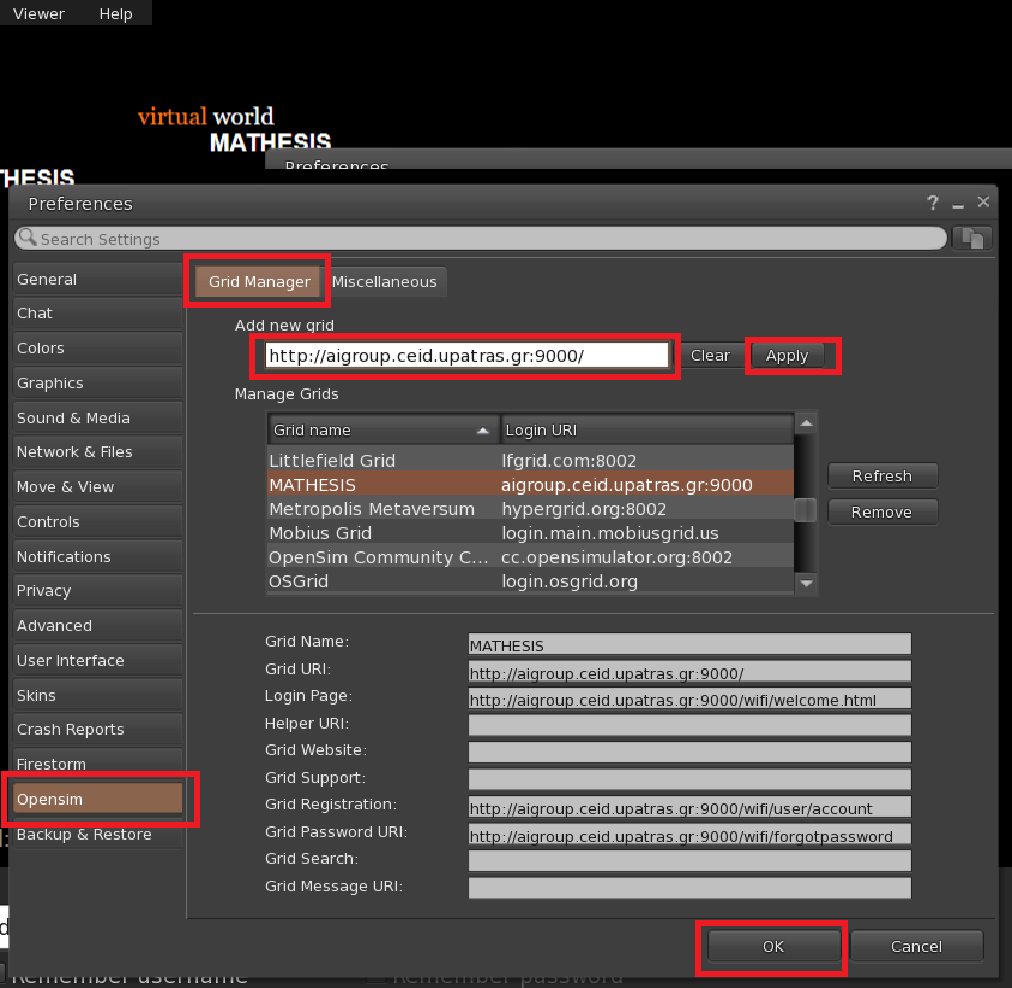
Task: Click the empty Grid Search field
Action: [689, 860]
